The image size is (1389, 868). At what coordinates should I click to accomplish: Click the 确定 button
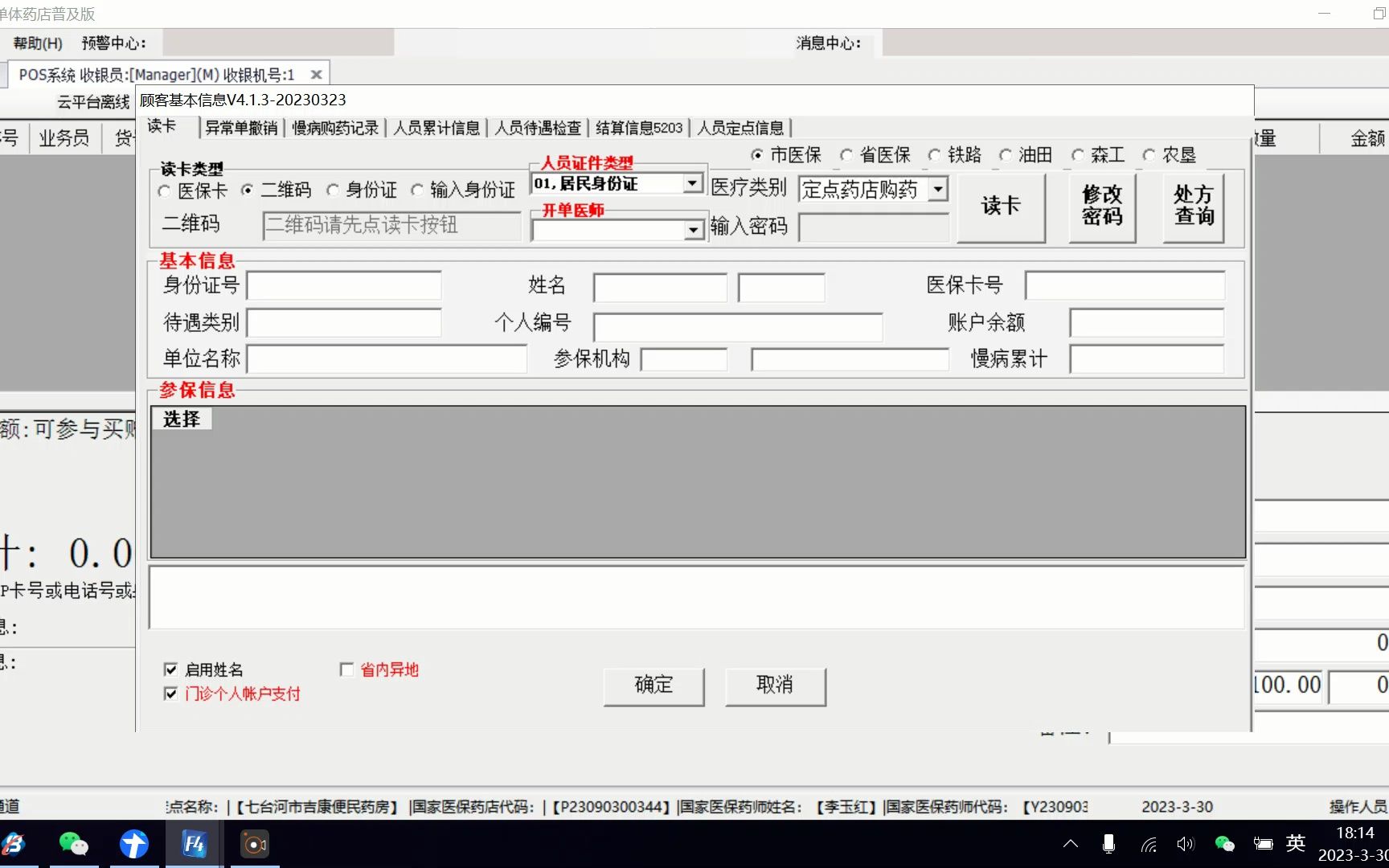click(x=654, y=686)
